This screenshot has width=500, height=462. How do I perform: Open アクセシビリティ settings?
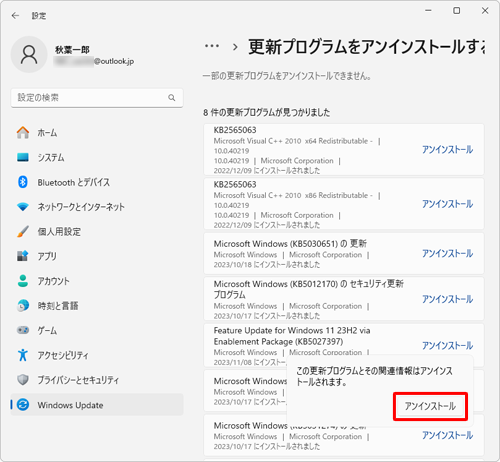pos(97,355)
